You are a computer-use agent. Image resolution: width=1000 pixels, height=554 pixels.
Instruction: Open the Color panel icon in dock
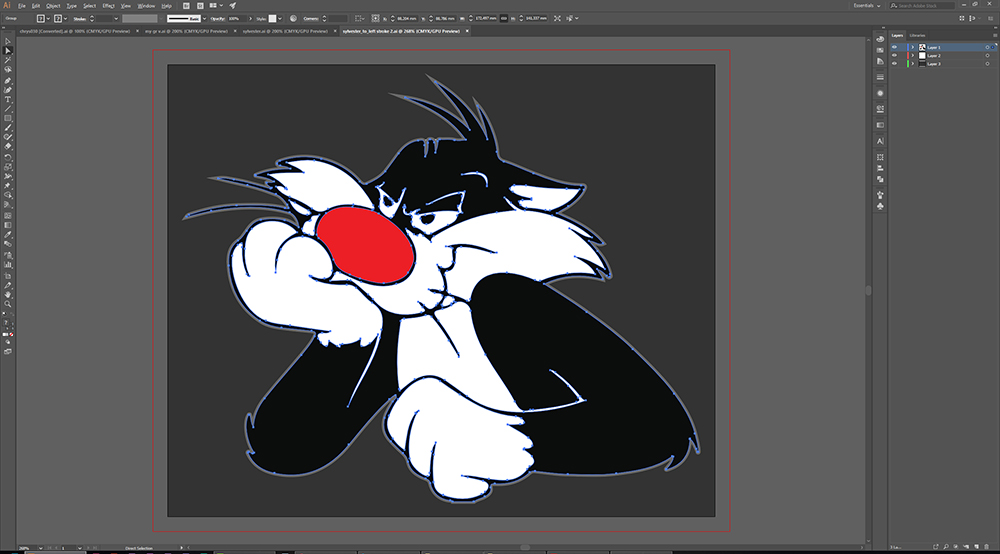[x=880, y=40]
